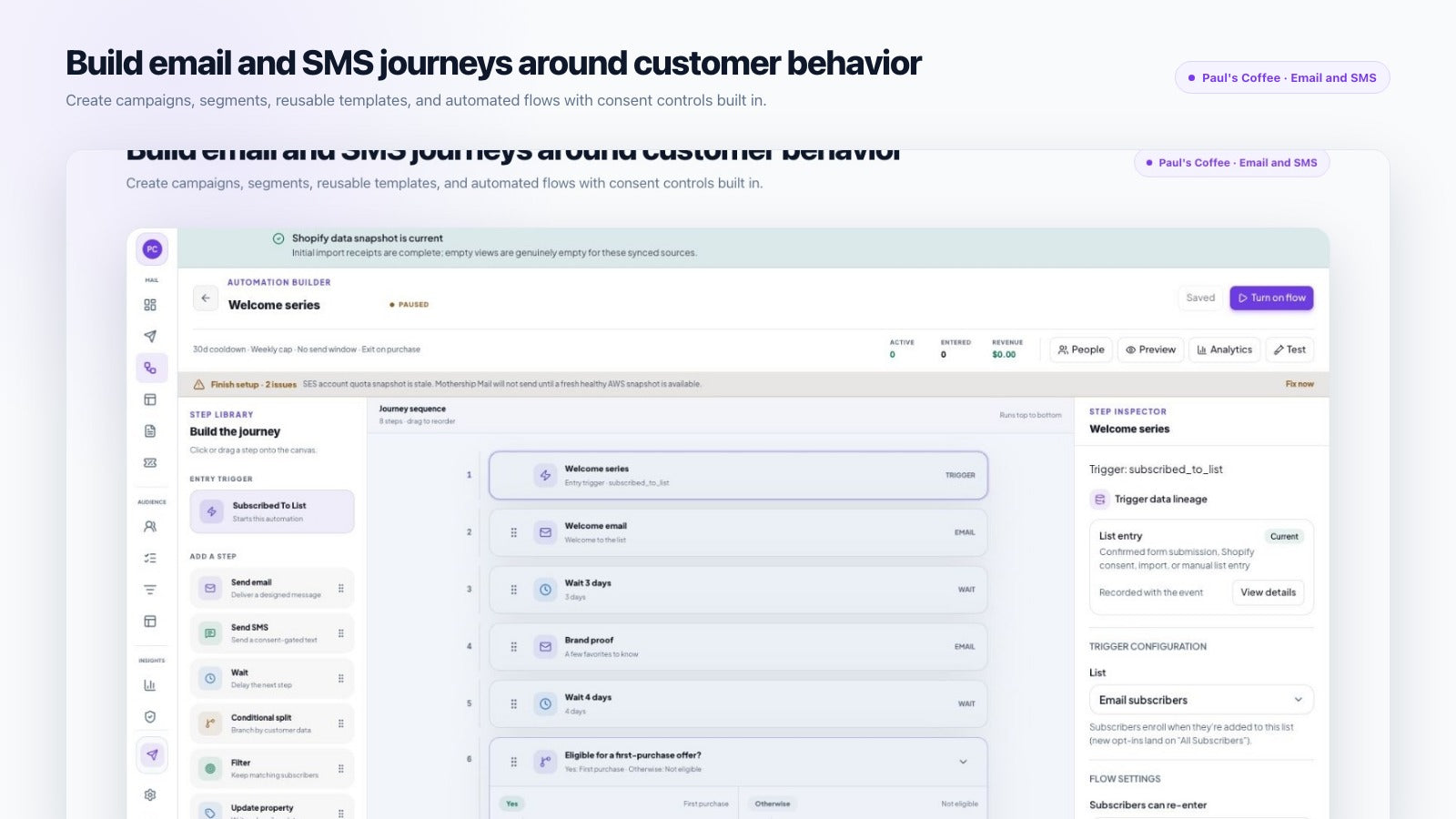Image resolution: width=1456 pixels, height=819 pixels.
Task: Click the checkmark icon in Shopify snapshot banner
Action: coord(278,238)
